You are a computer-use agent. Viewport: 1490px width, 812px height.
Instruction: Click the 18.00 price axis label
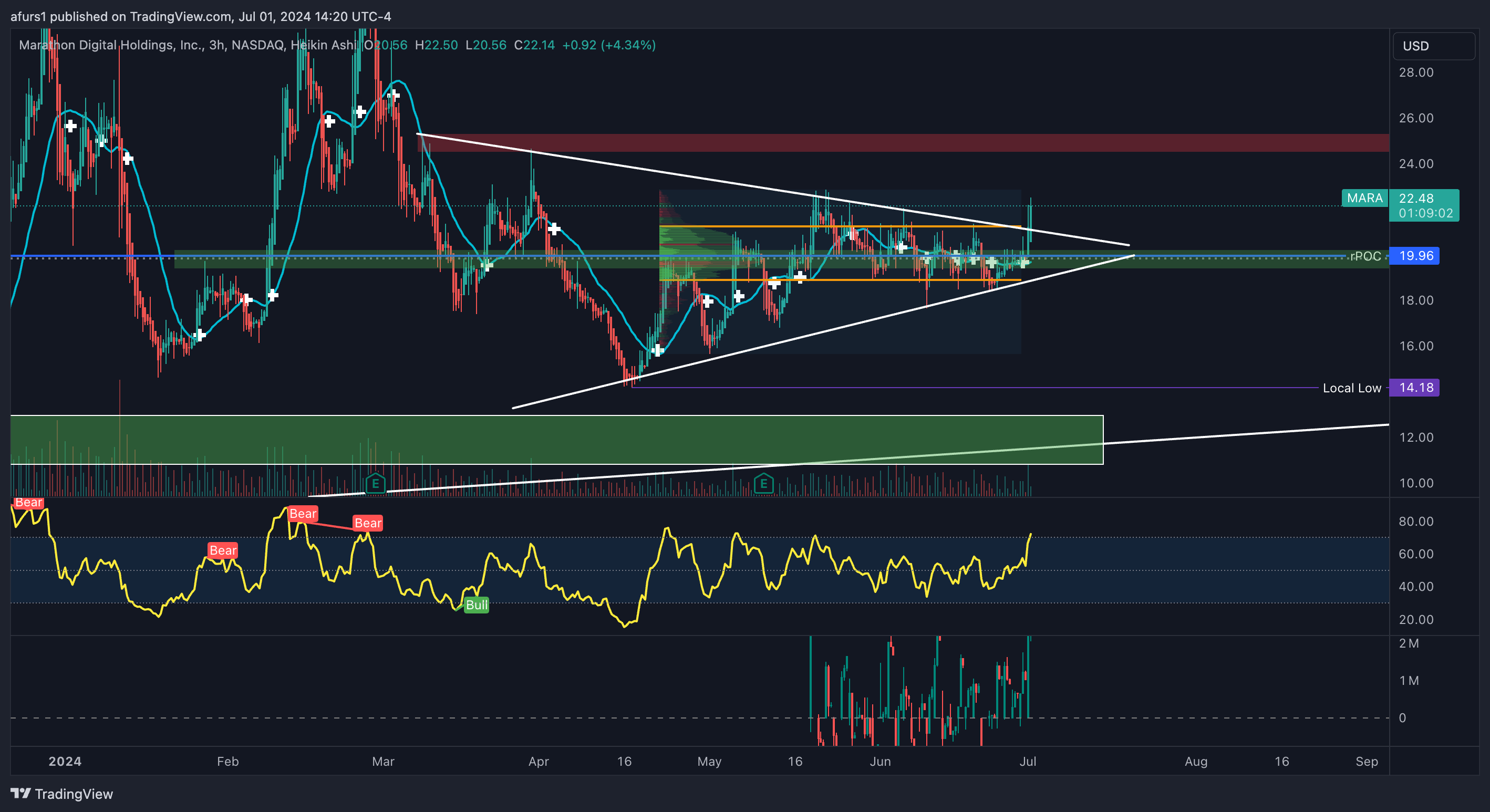click(1416, 300)
